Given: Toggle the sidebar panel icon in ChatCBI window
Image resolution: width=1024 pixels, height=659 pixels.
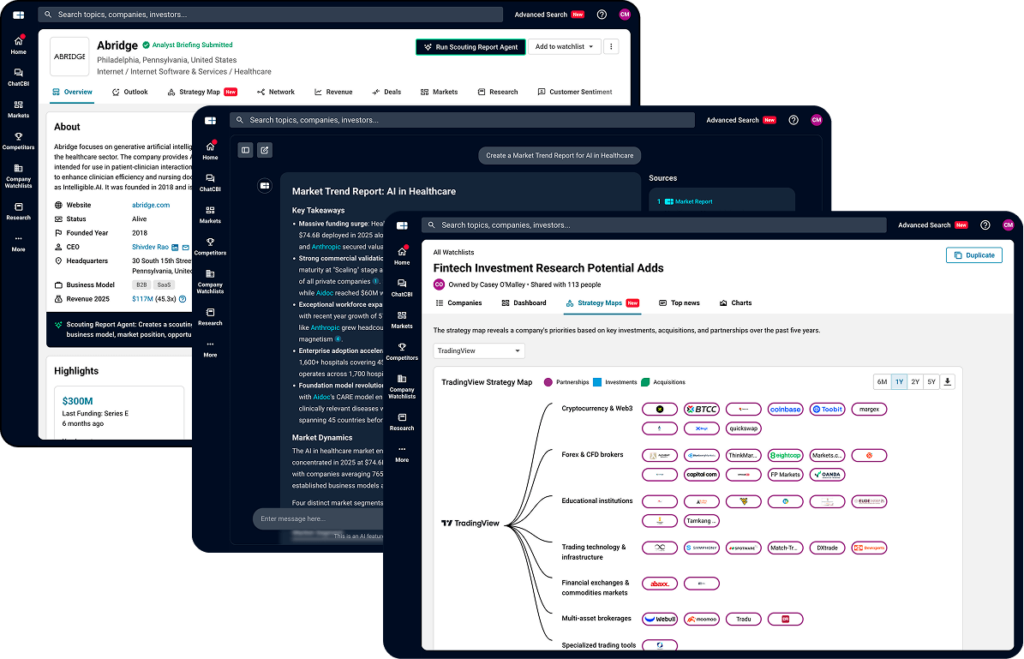Looking at the screenshot, I should pyautogui.click(x=245, y=150).
